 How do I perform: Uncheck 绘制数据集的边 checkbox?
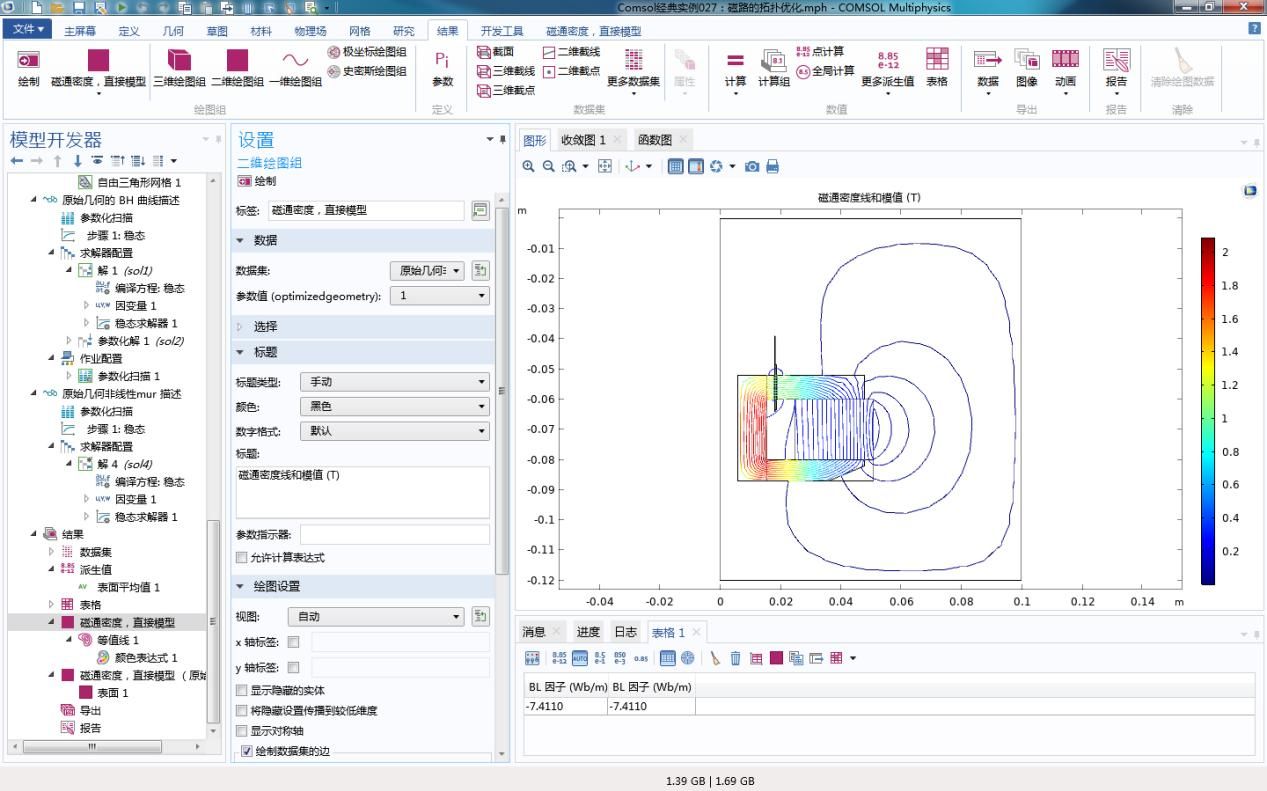pyautogui.click(x=246, y=751)
